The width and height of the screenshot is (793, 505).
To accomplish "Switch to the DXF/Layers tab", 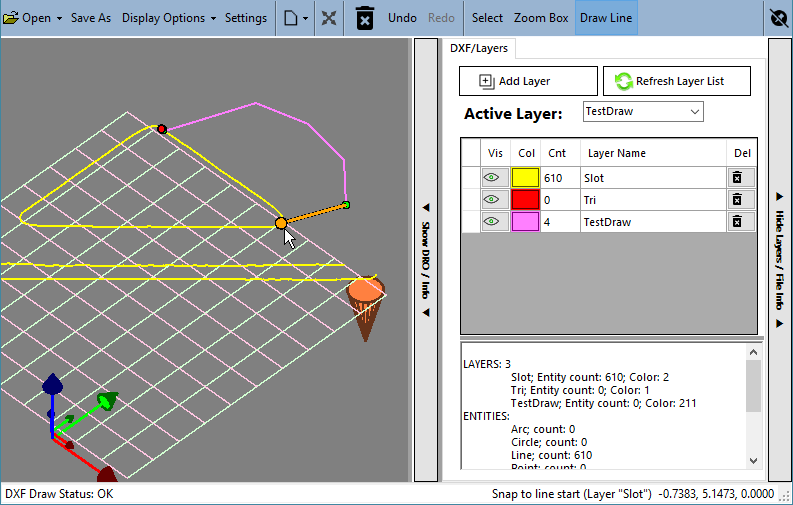I will pyautogui.click(x=479, y=48).
